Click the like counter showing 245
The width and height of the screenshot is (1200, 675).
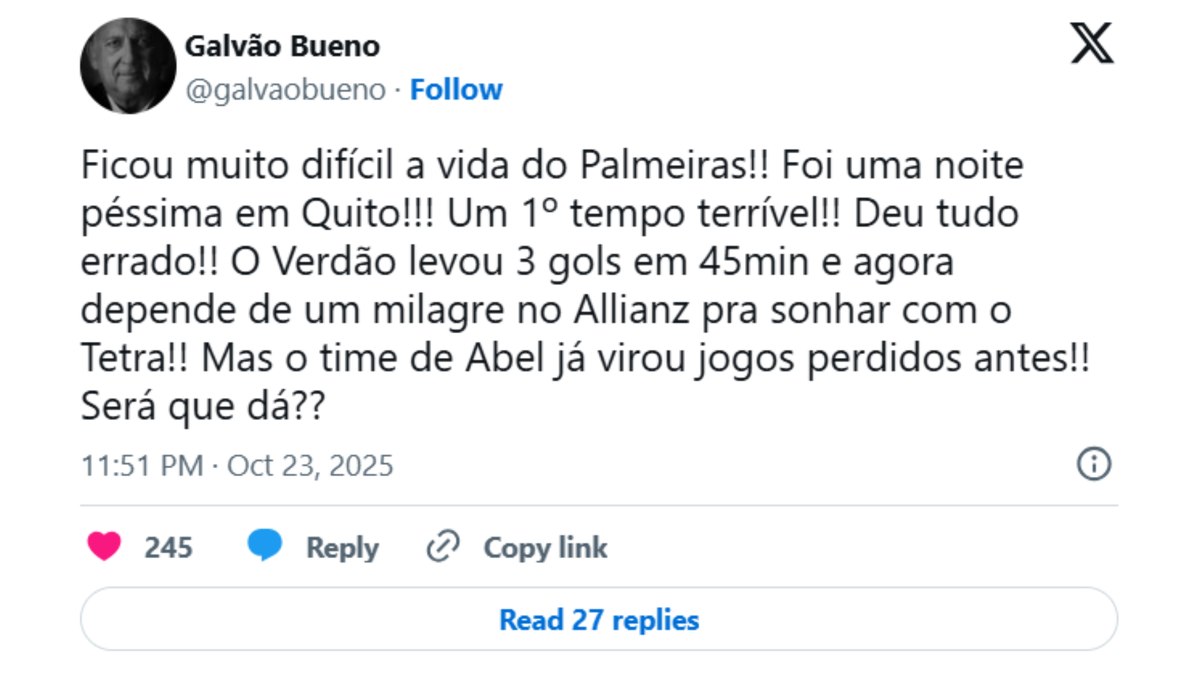(168, 547)
